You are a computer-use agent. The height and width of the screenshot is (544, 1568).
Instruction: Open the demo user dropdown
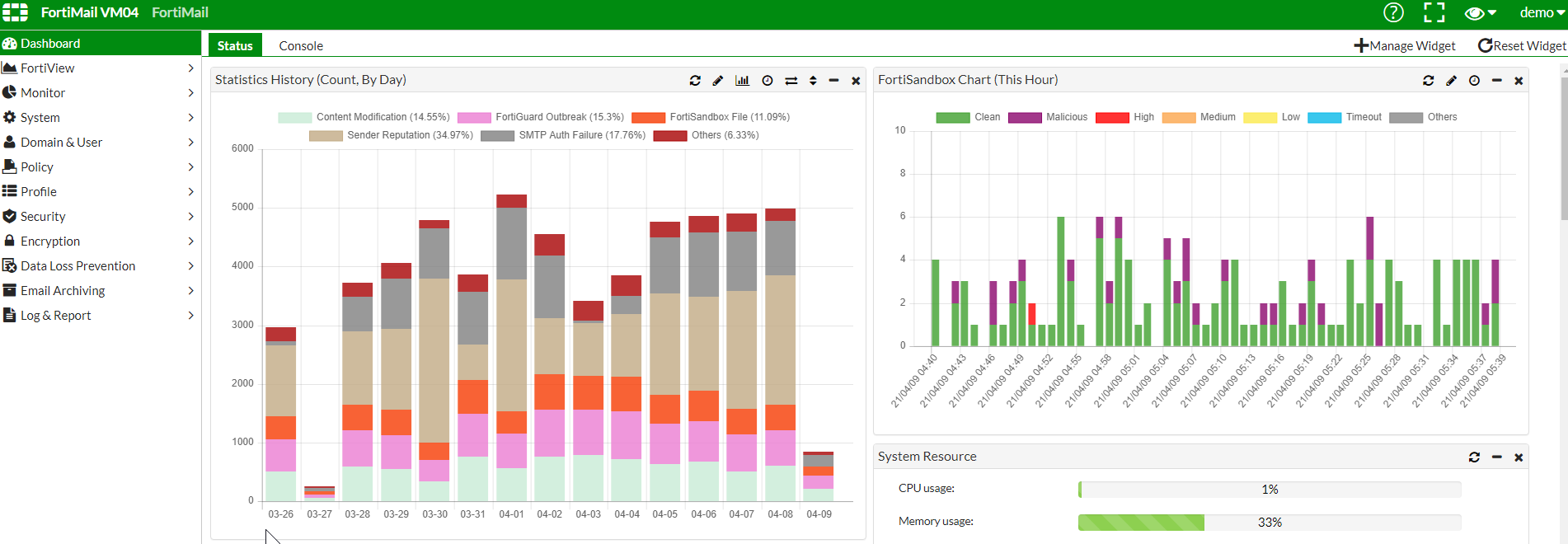click(1542, 12)
